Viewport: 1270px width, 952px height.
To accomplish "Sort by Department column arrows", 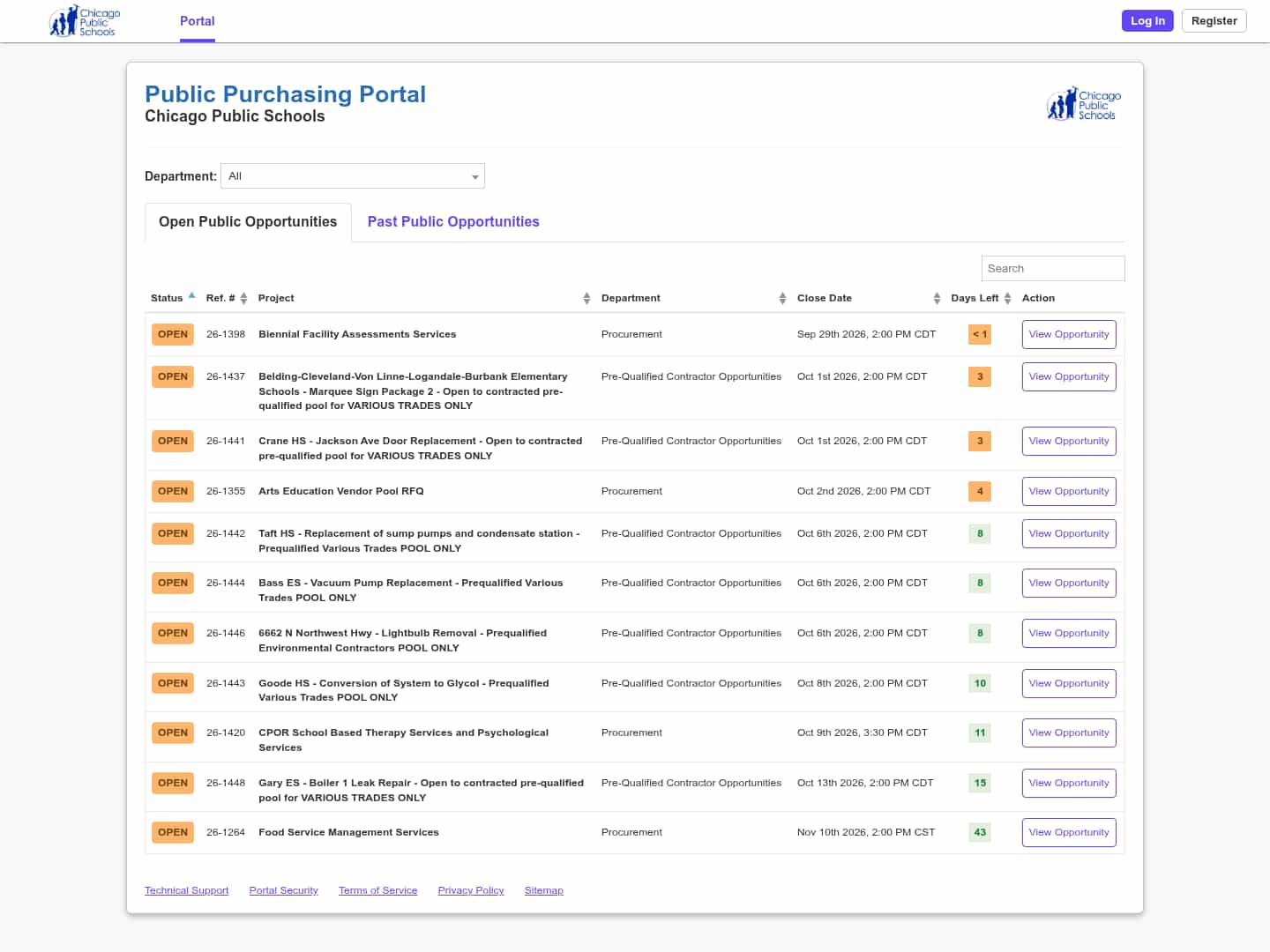I will pos(782,299).
